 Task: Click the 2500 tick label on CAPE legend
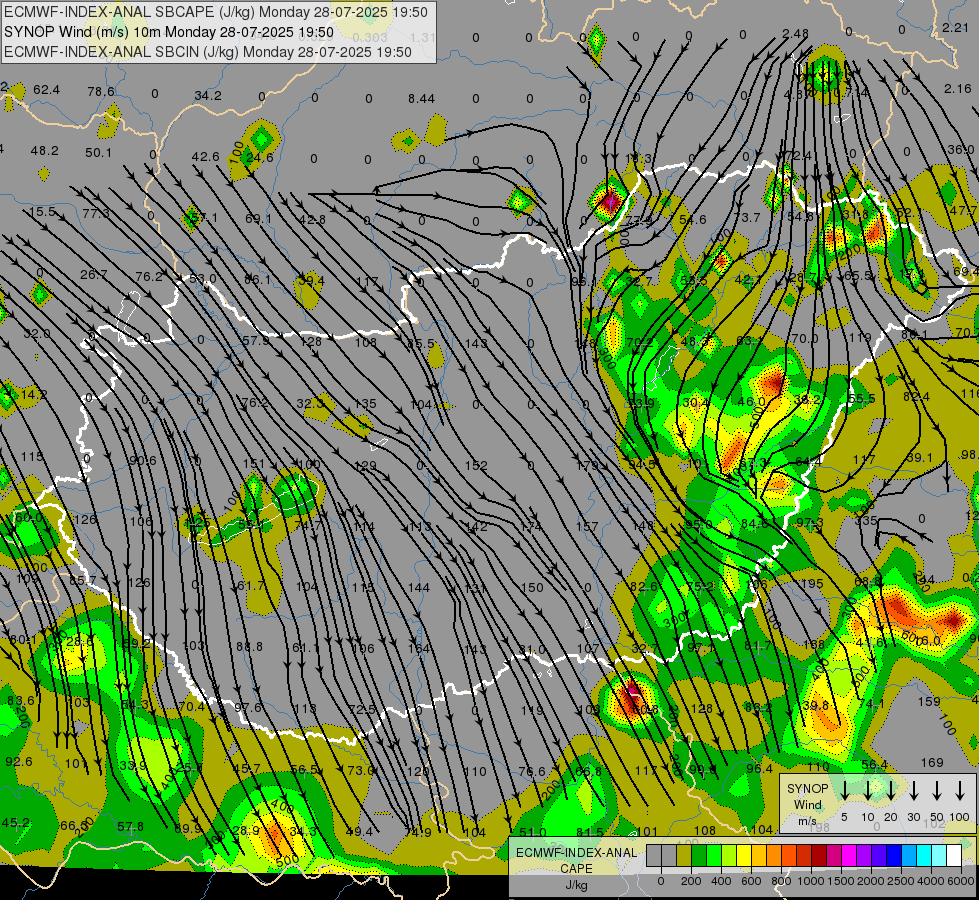(x=901, y=881)
